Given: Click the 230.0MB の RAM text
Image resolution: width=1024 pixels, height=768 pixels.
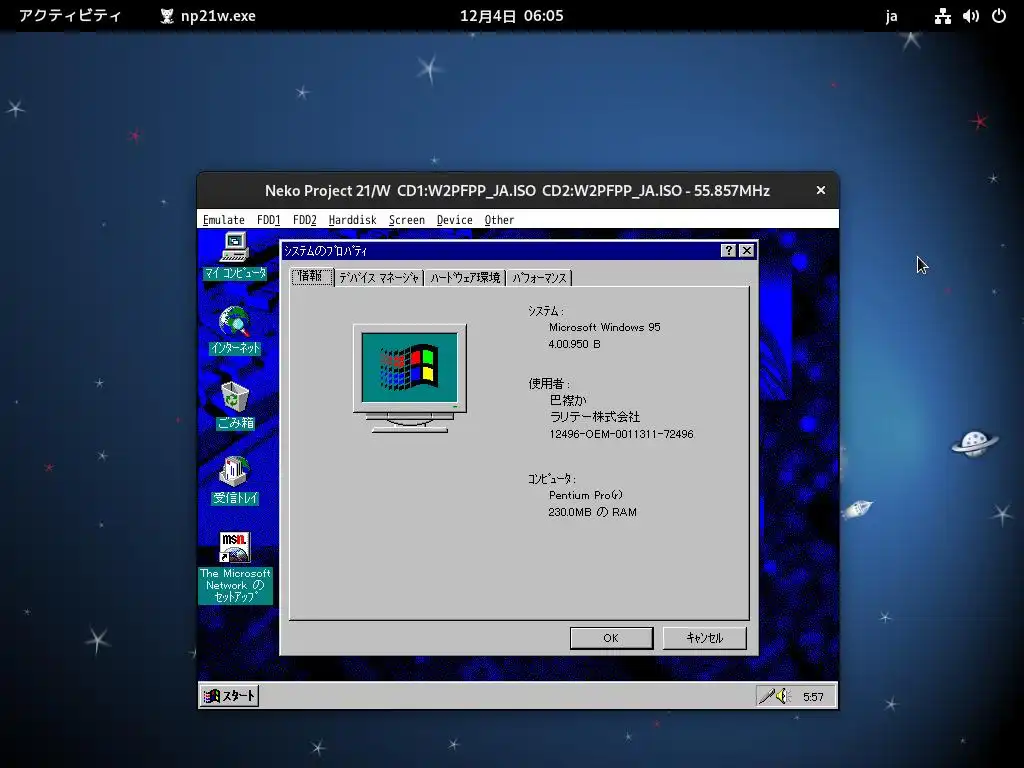Looking at the screenshot, I should 592,512.
